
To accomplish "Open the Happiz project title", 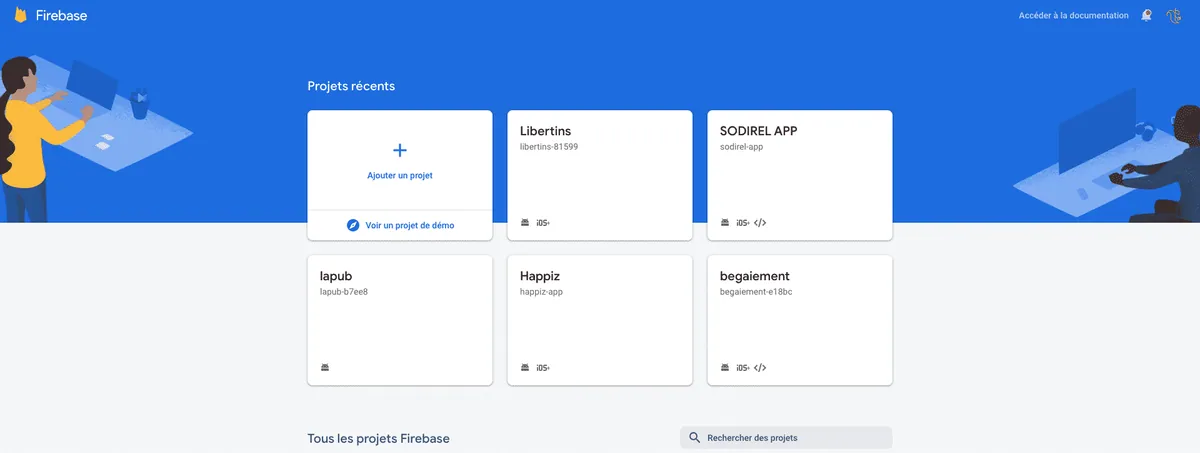I will (541, 276).
